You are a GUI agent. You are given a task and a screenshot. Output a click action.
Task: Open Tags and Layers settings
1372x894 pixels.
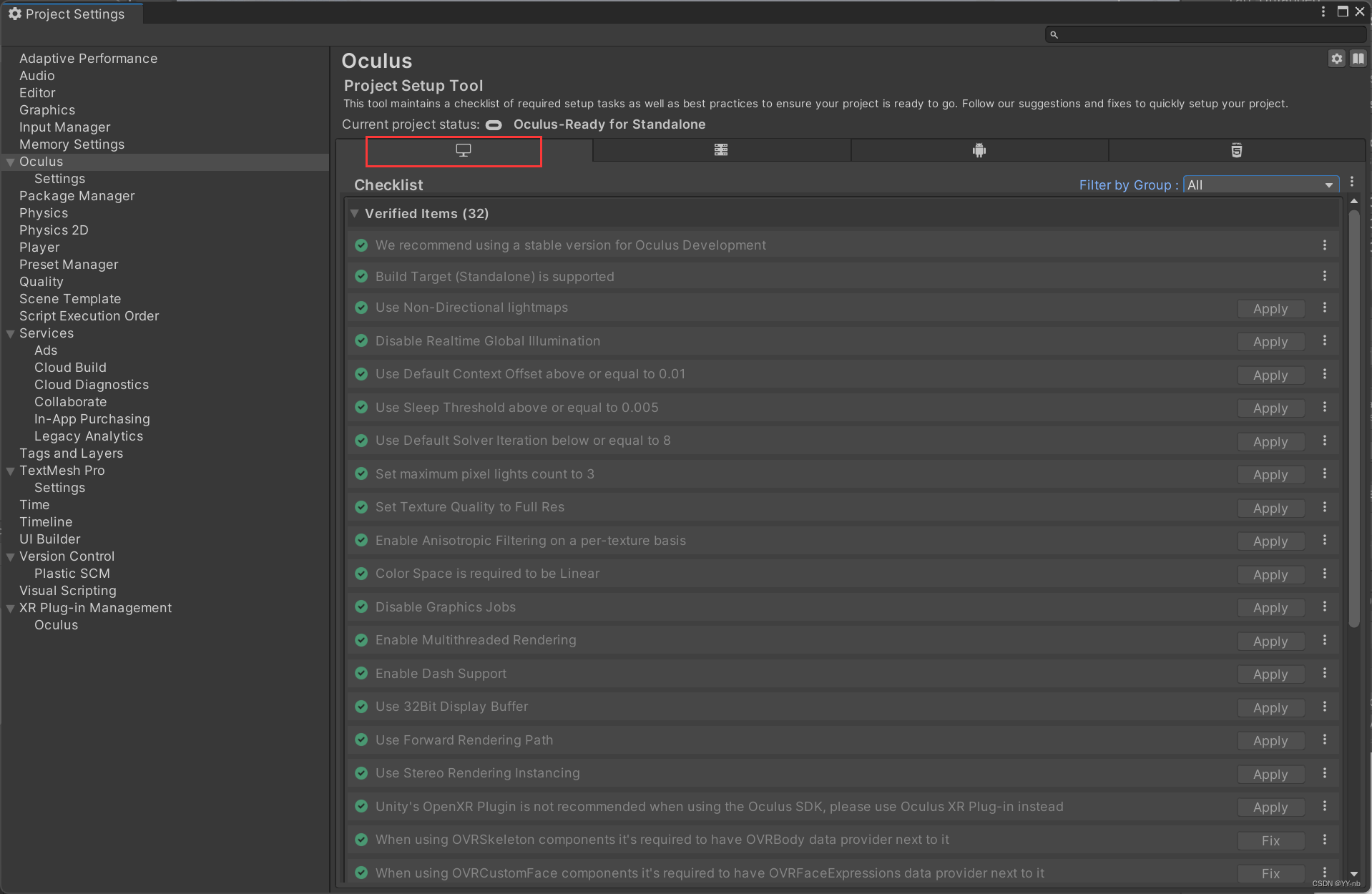tap(71, 453)
